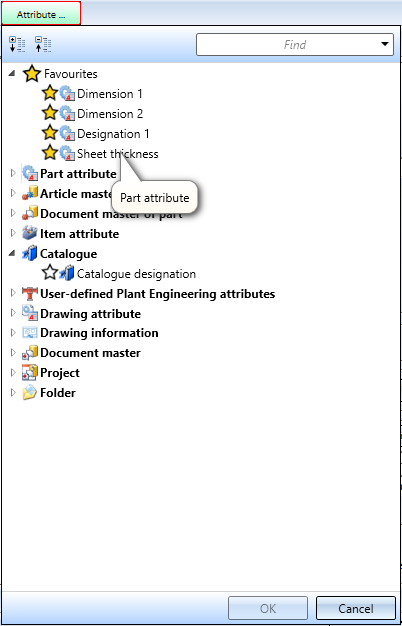Click the Catalogue blue book icon
402x626 pixels.
(30, 254)
